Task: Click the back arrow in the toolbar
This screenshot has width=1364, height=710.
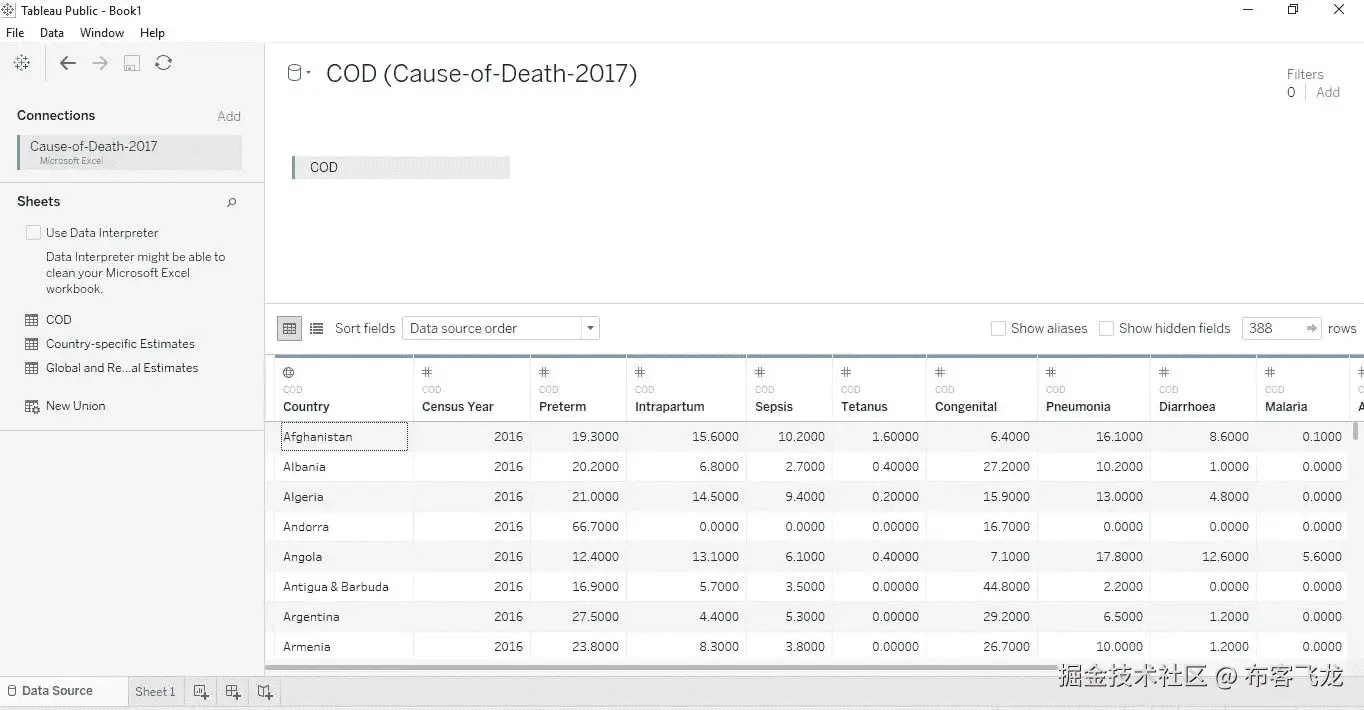Action: click(68, 63)
